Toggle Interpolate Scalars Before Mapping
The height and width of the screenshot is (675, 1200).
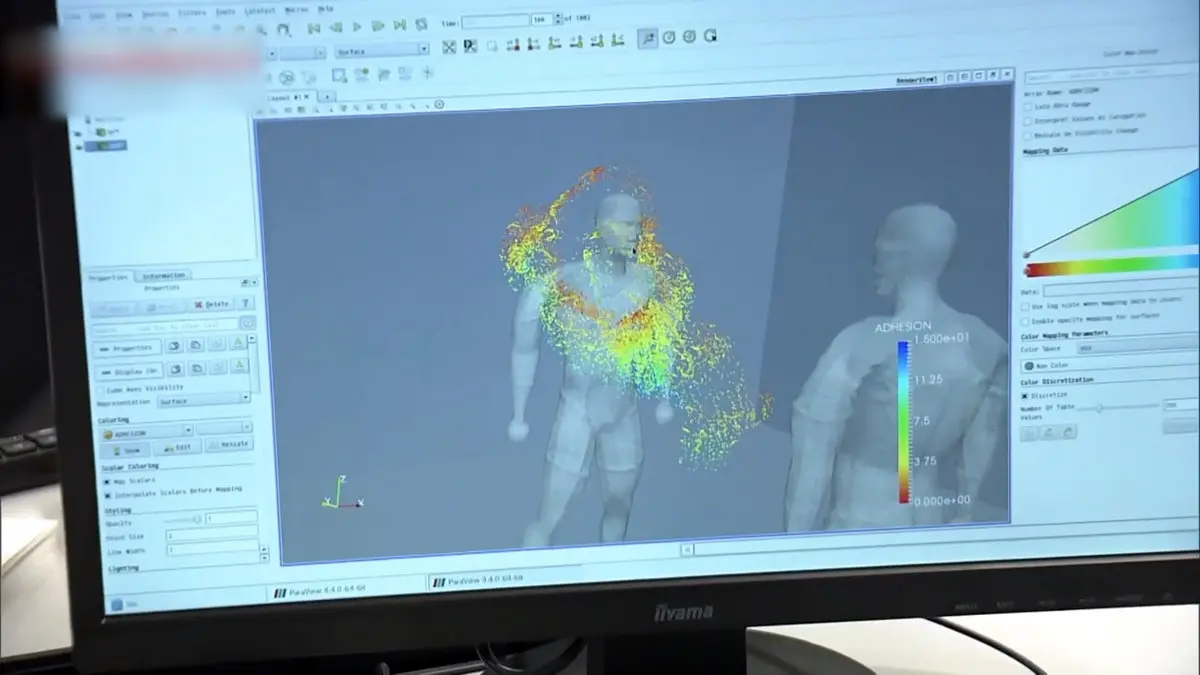point(107,493)
